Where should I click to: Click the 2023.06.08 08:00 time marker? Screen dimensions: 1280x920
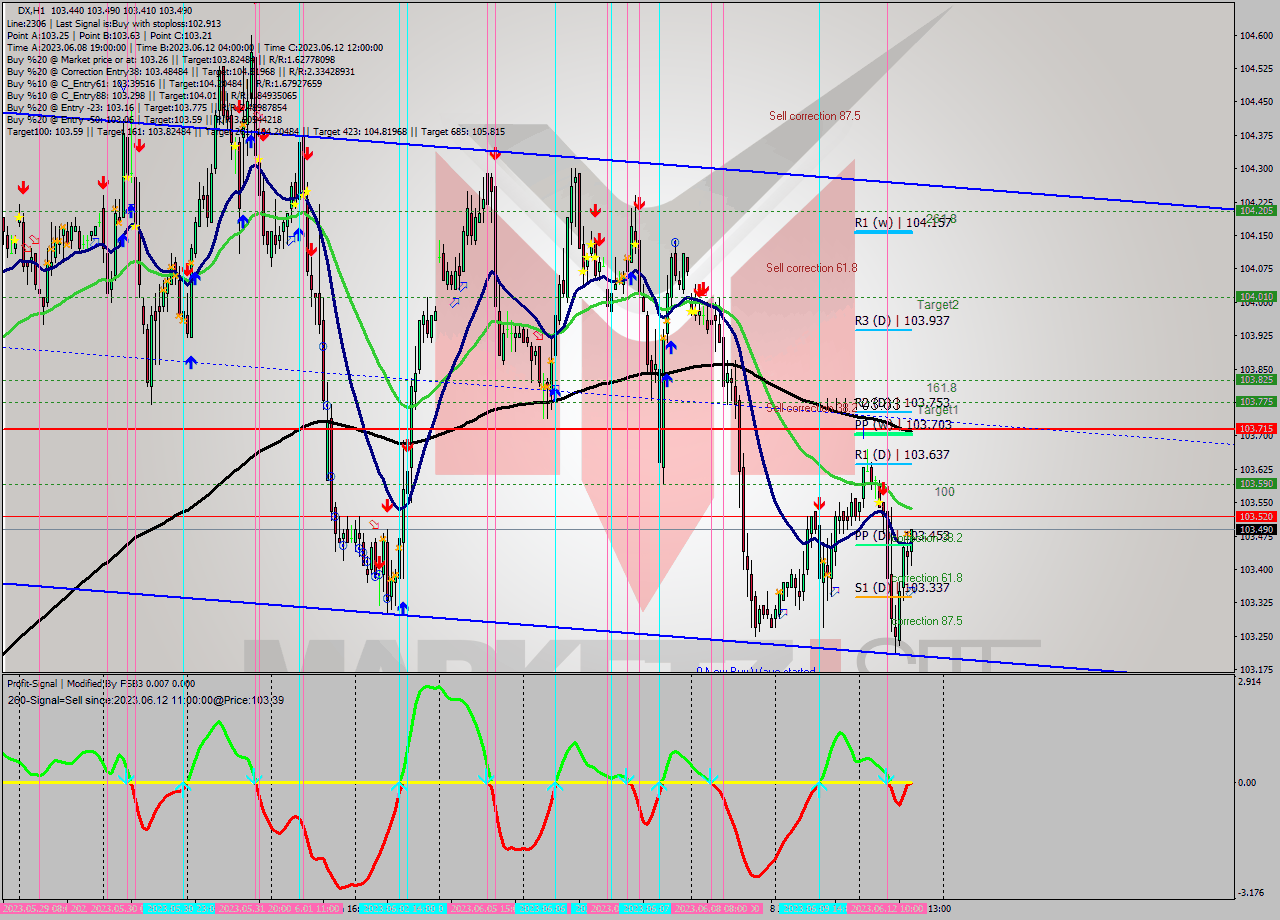(718, 909)
